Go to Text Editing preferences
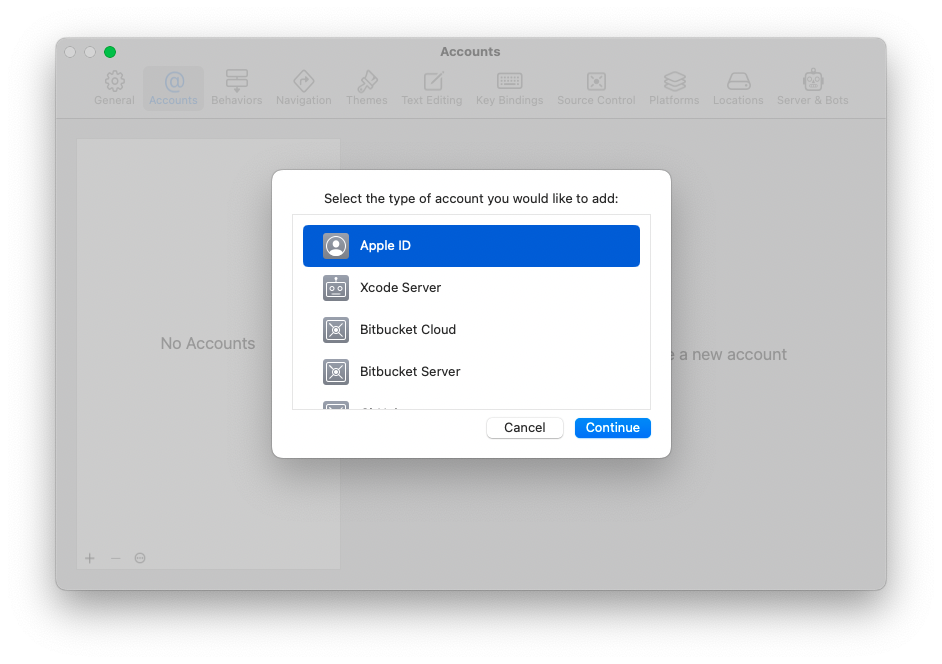942x664 pixels. point(431,88)
